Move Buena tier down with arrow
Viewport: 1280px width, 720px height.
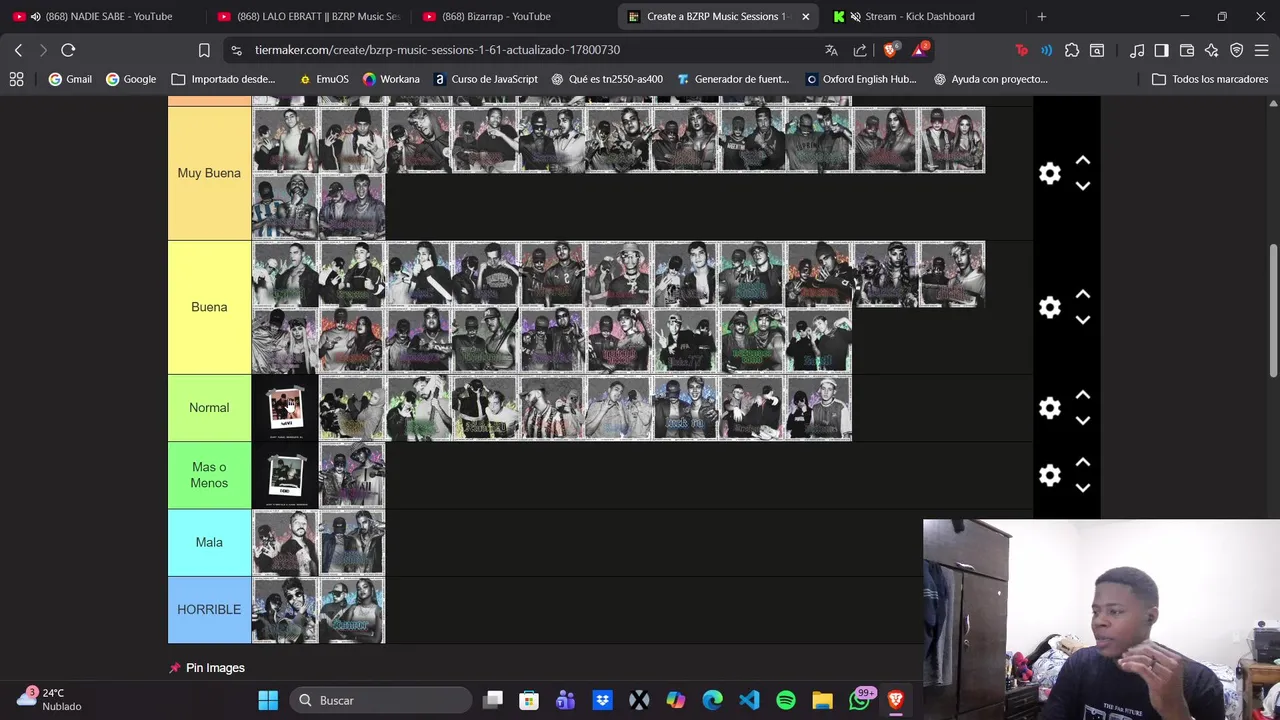tap(1082, 320)
